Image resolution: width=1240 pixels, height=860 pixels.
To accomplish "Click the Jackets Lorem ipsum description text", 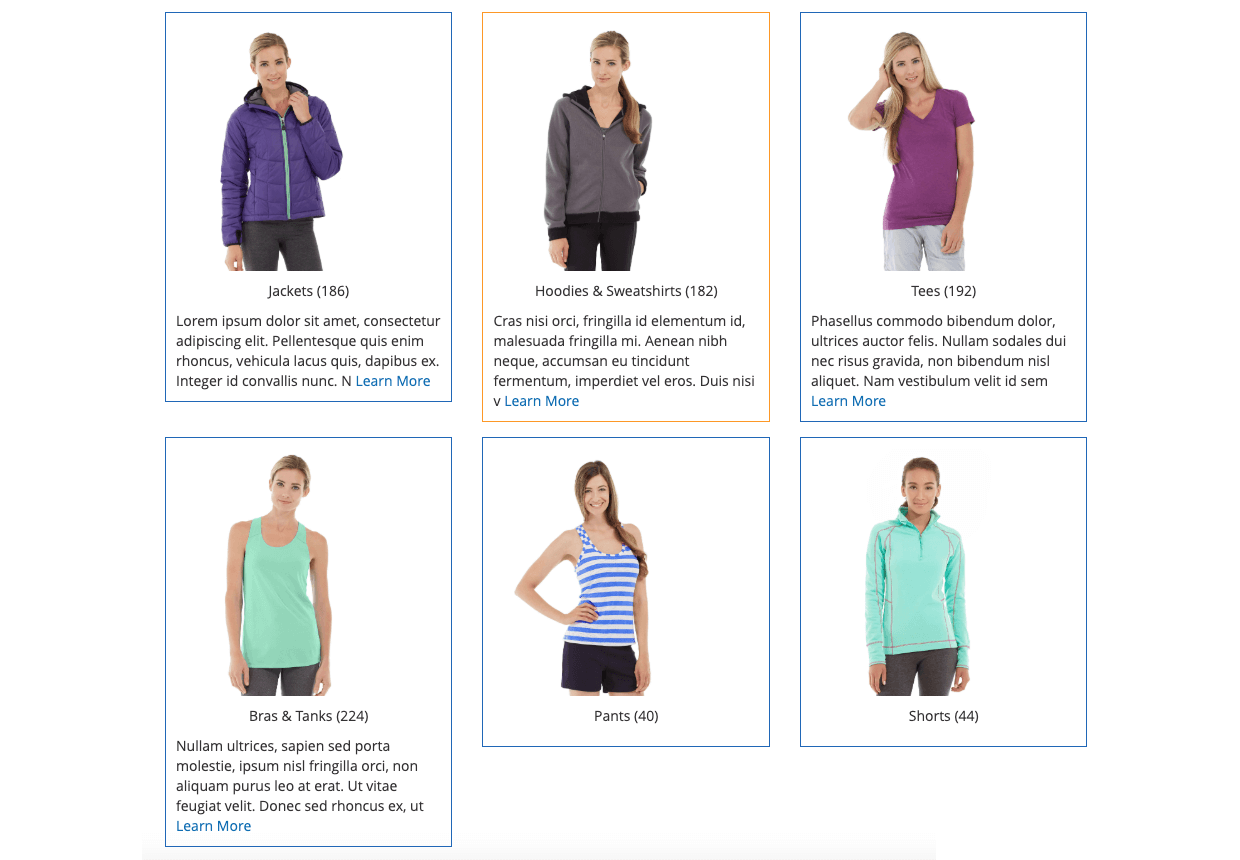I will 308,351.
